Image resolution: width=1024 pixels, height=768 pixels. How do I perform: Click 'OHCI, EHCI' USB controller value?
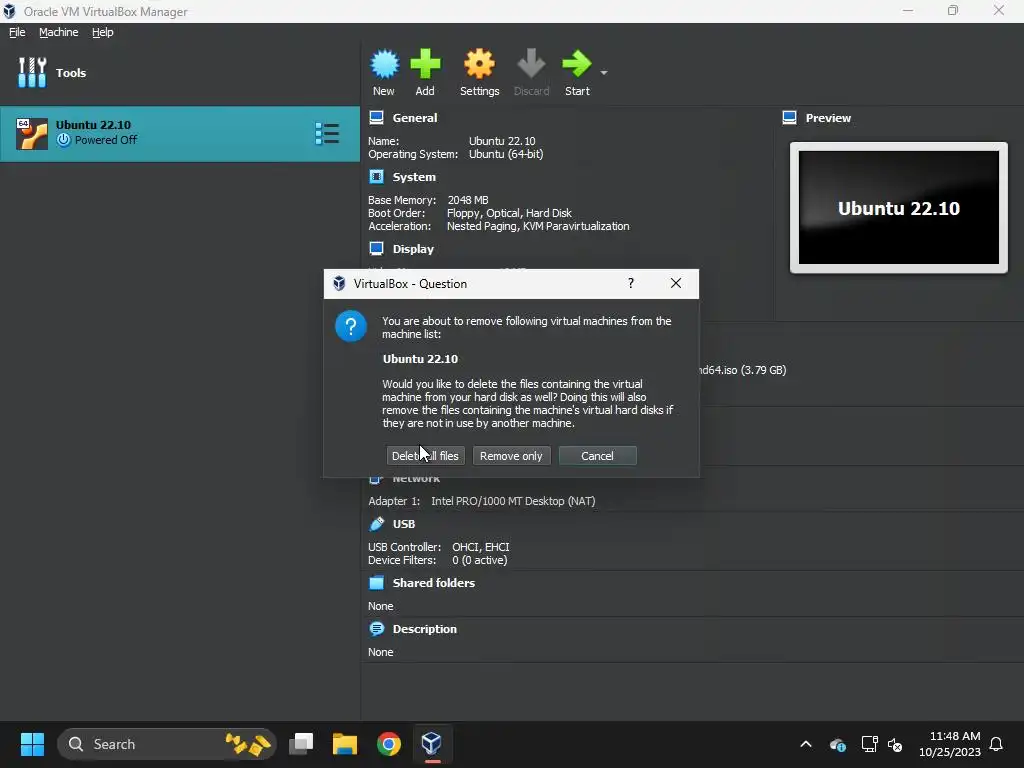click(481, 547)
